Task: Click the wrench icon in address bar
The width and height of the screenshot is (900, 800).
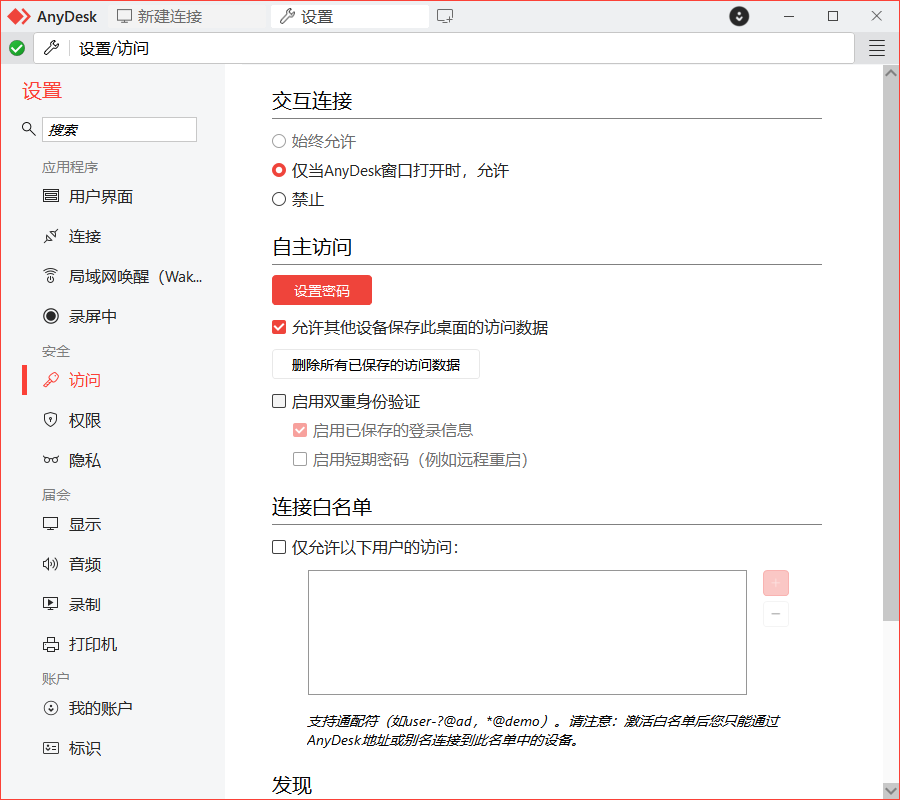Action: click(x=52, y=48)
